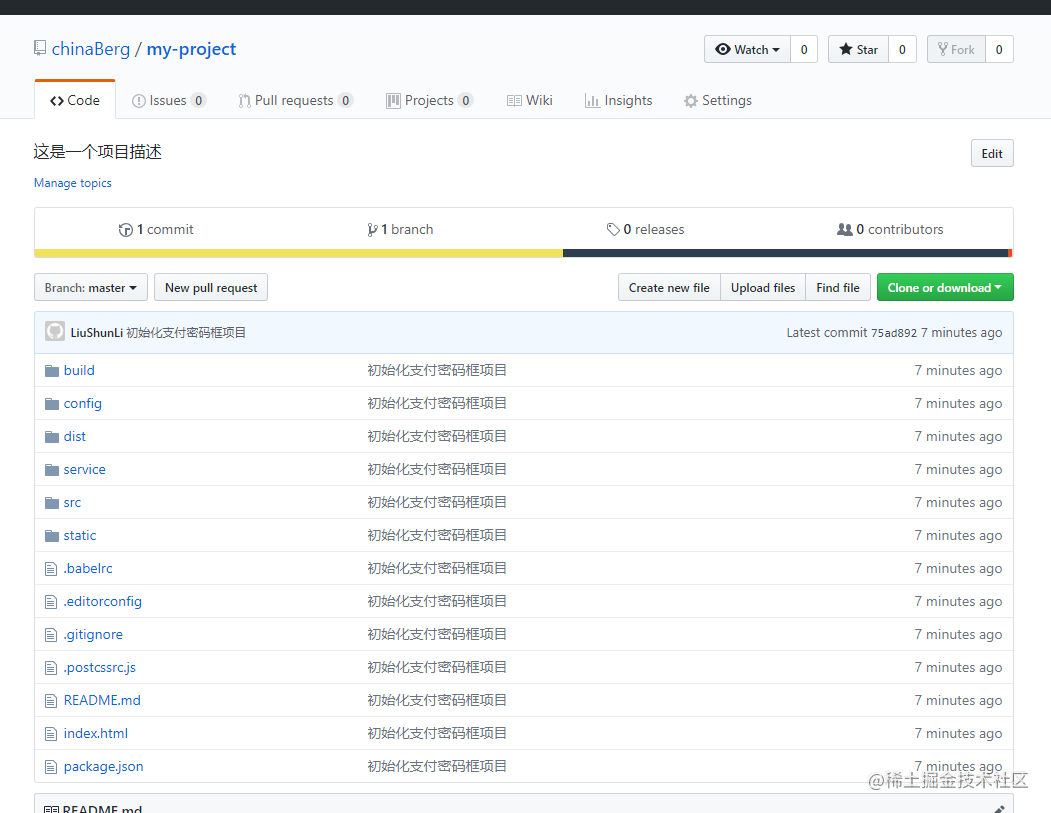Click the Fork button
This screenshot has width=1051, height=813.
click(x=956, y=50)
